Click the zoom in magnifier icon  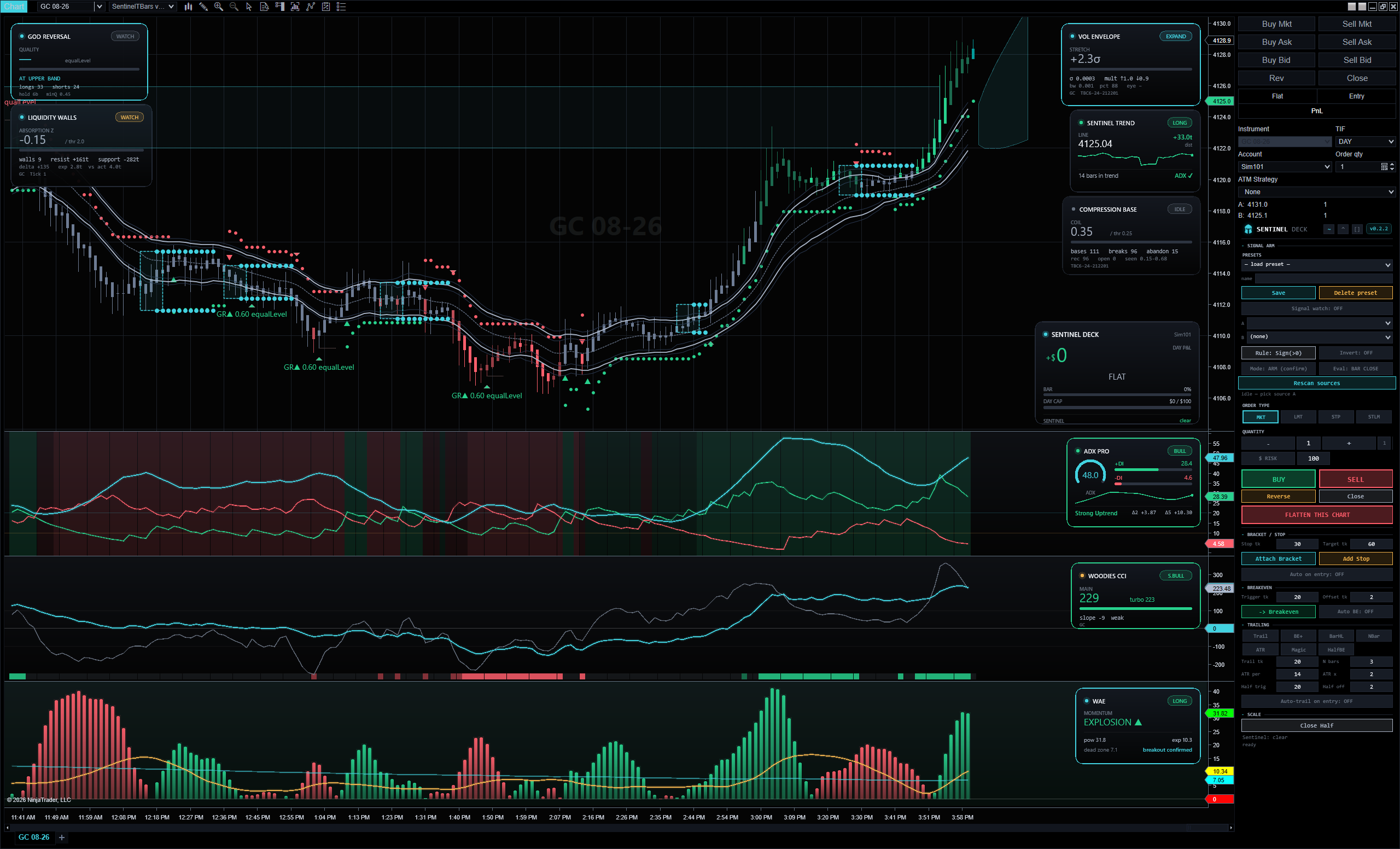219,7
